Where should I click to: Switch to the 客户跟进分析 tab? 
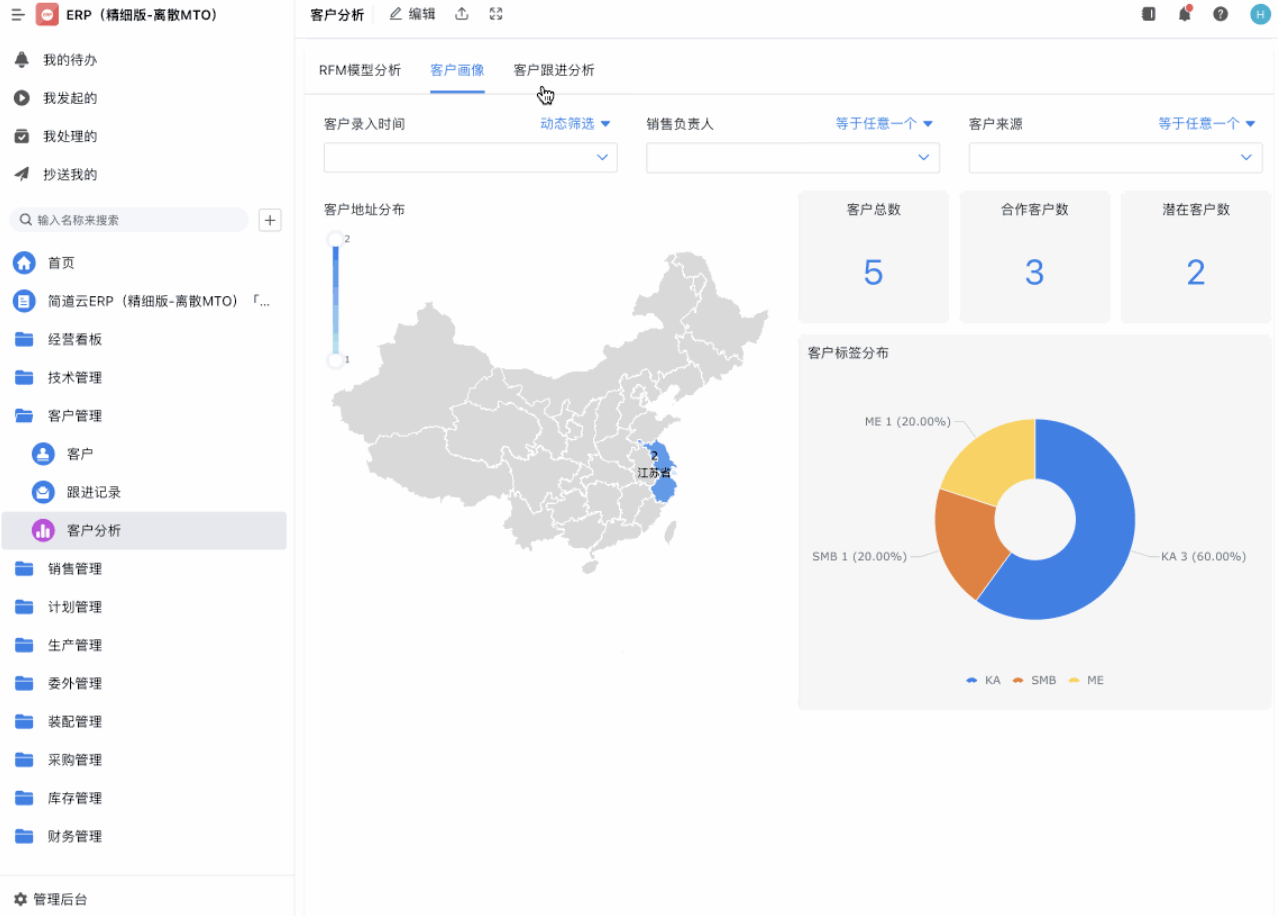point(554,70)
